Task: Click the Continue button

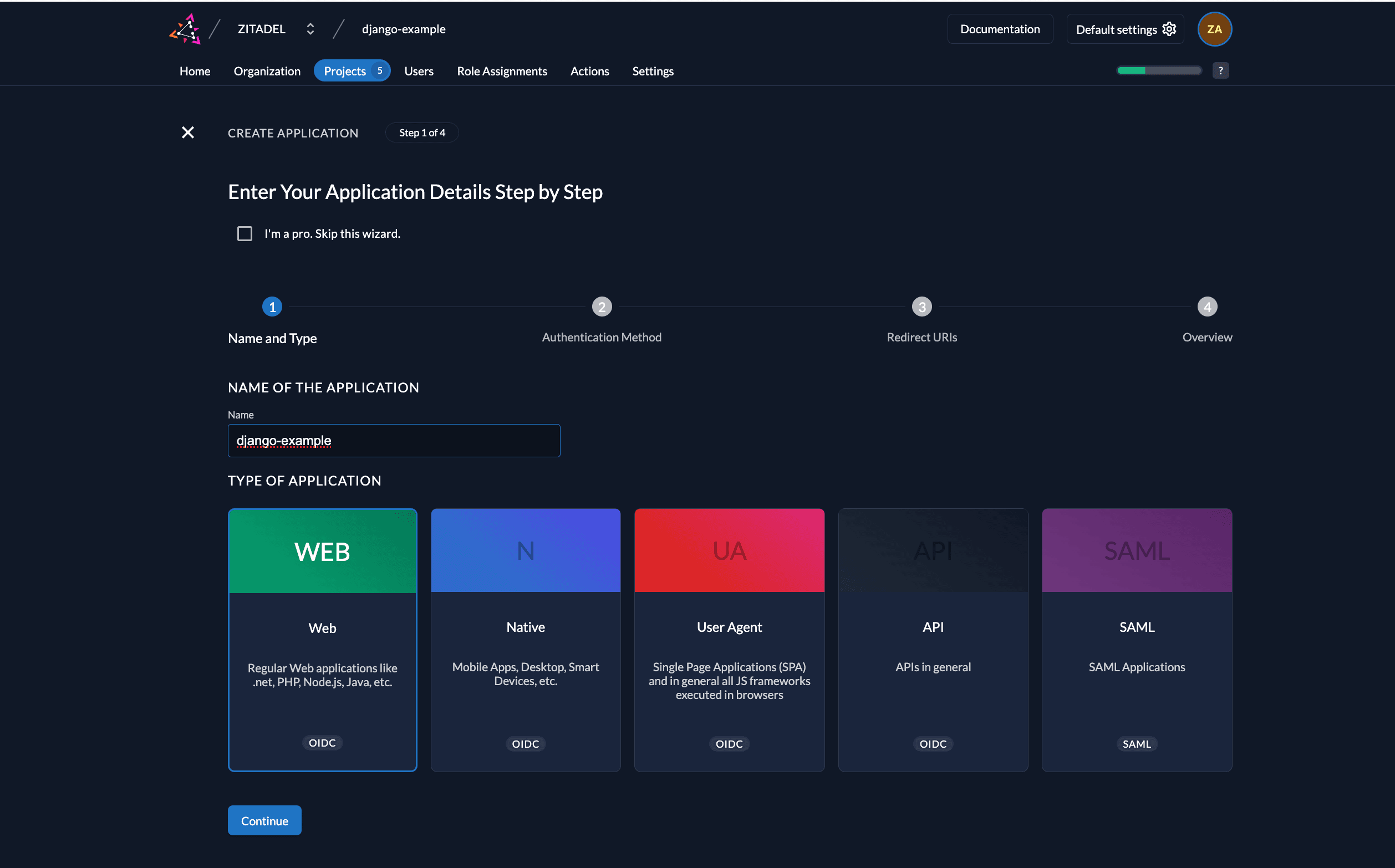Action: [264, 820]
